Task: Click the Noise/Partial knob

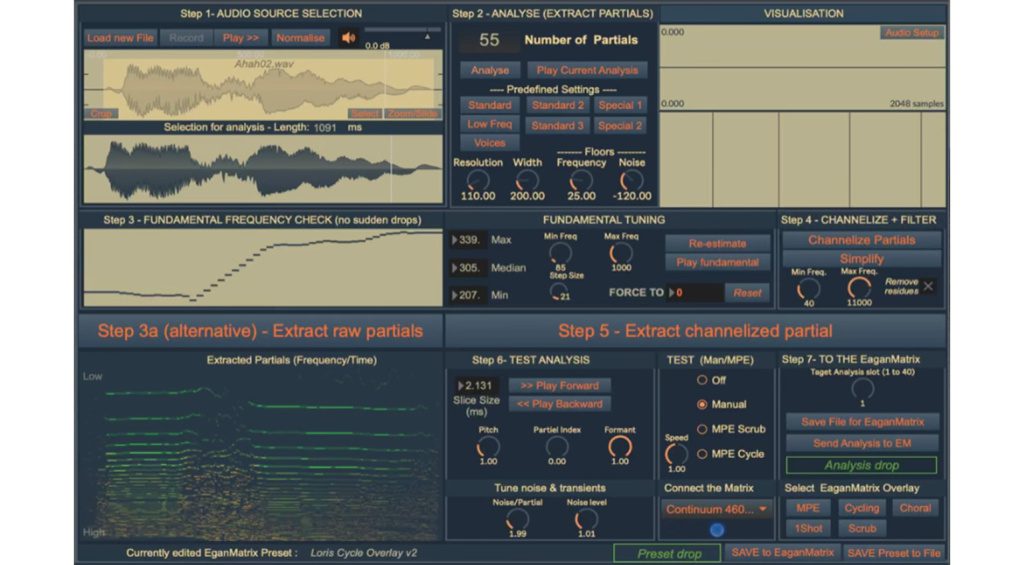Action: pyautogui.click(x=517, y=519)
